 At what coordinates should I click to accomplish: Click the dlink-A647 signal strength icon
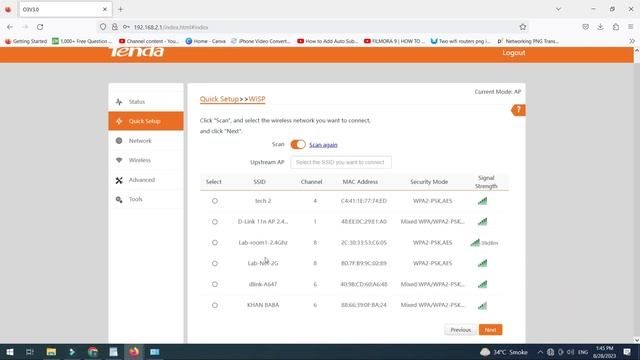[x=482, y=284]
